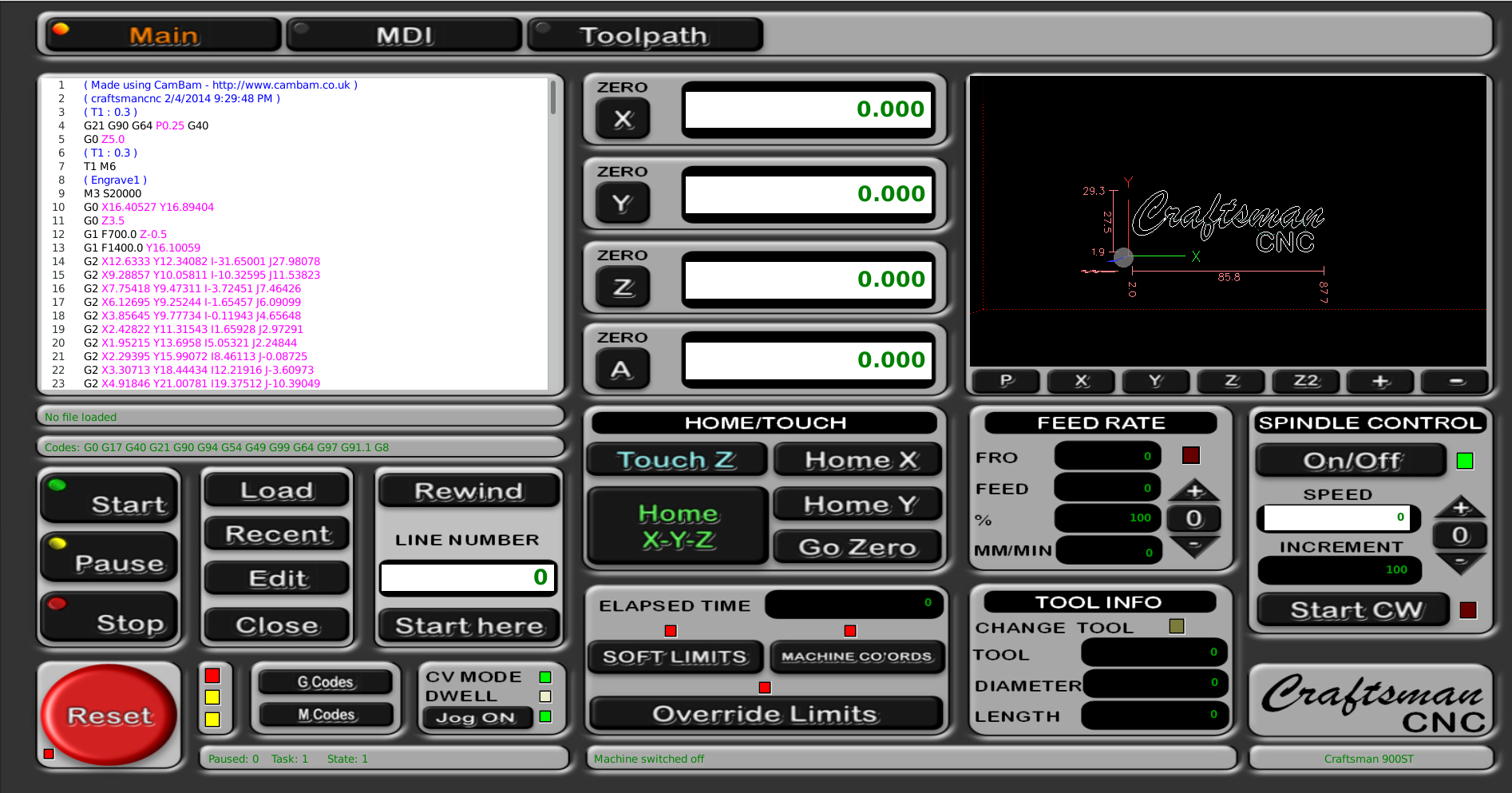Pause the running program
Image resolution: width=1512 pixels, height=793 pixels.
tap(109, 557)
